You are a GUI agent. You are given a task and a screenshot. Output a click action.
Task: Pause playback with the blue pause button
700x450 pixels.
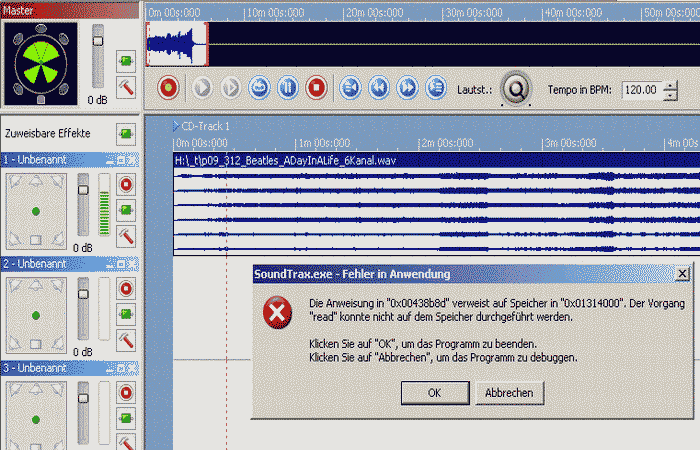click(x=287, y=88)
